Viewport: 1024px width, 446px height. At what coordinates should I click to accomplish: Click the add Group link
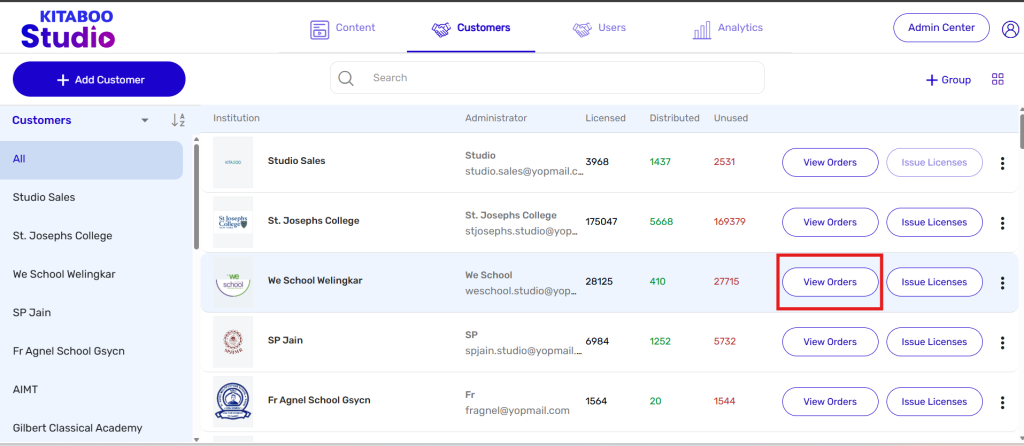(948, 80)
